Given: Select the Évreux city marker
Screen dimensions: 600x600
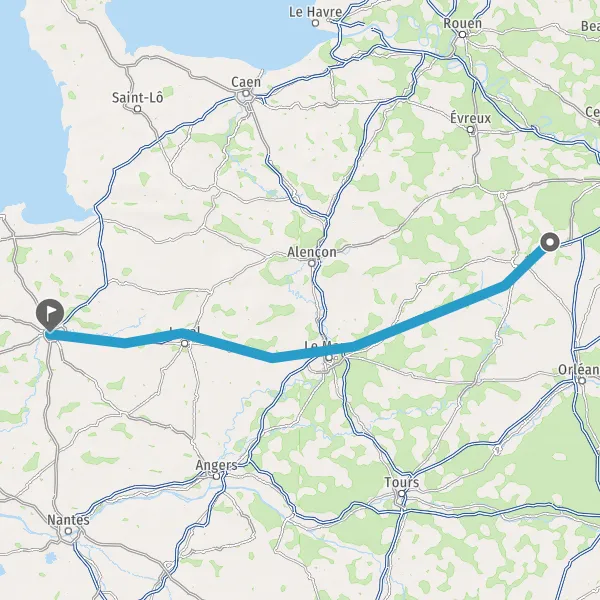Looking at the screenshot, I should 471,130.
